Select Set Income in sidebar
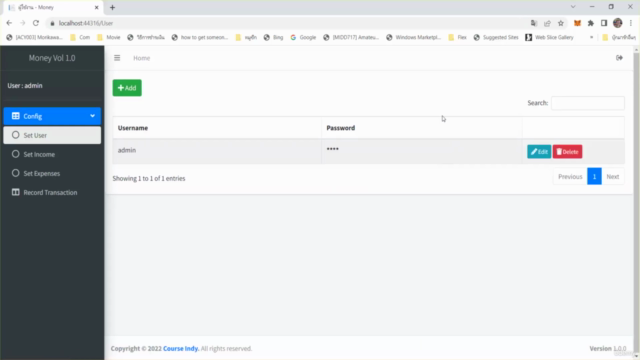The height and width of the screenshot is (360, 640). pos(52,154)
